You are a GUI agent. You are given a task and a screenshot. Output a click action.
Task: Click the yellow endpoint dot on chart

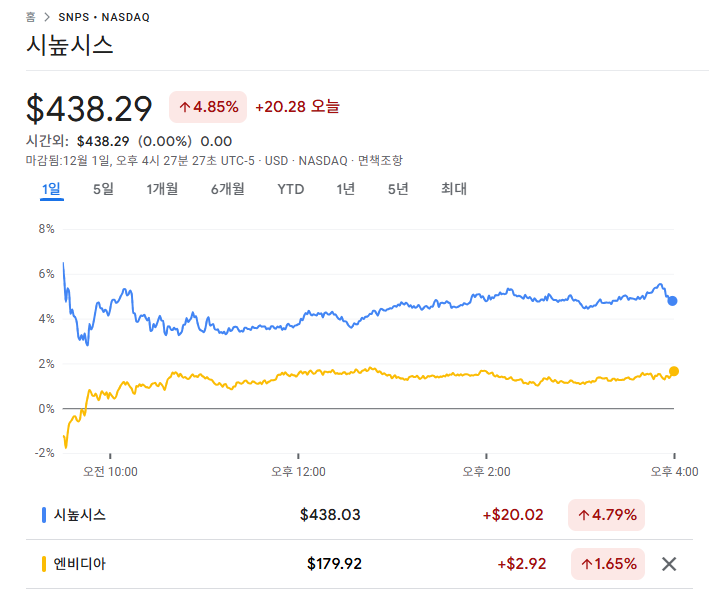[674, 371]
